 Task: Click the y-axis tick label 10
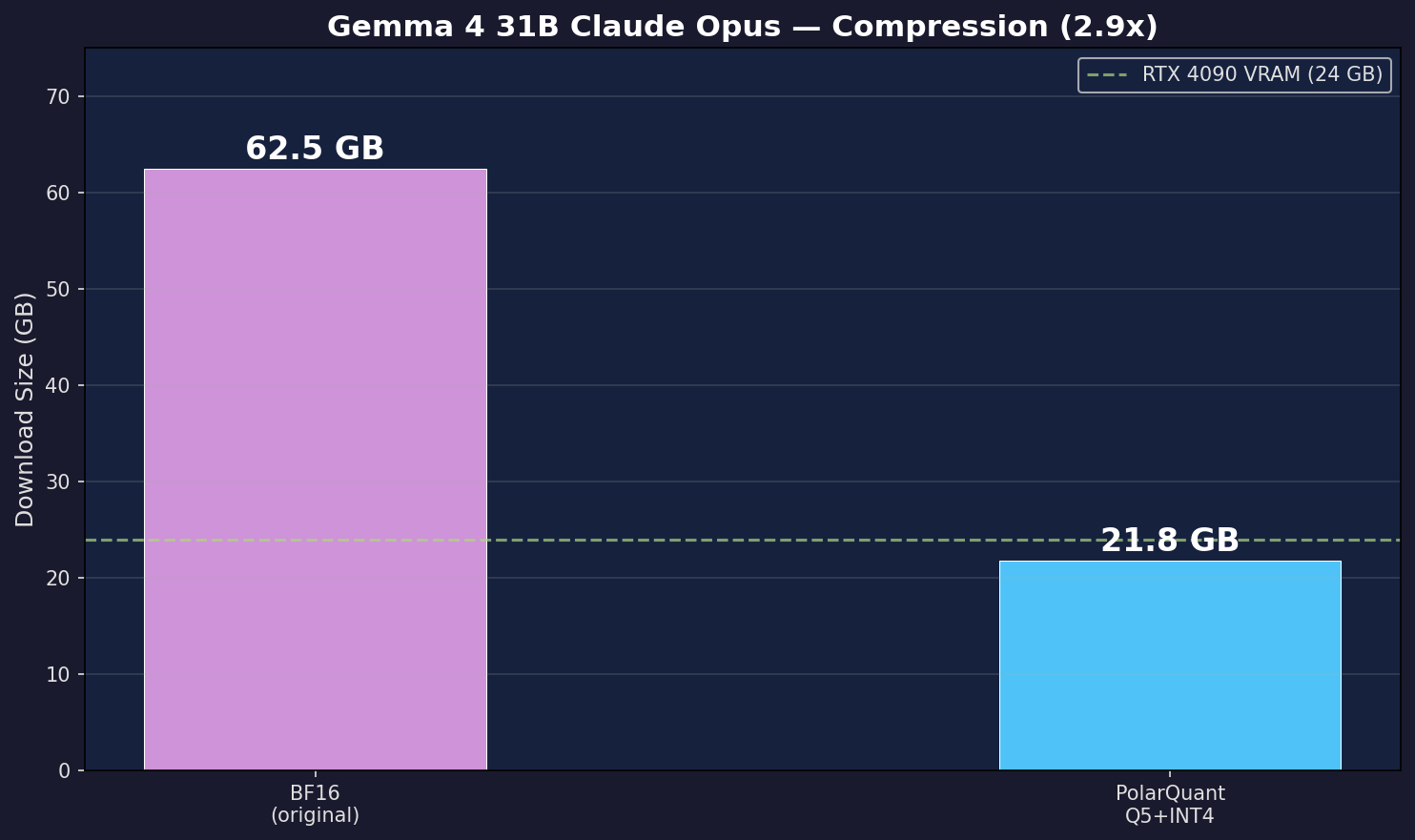(x=58, y=674)
